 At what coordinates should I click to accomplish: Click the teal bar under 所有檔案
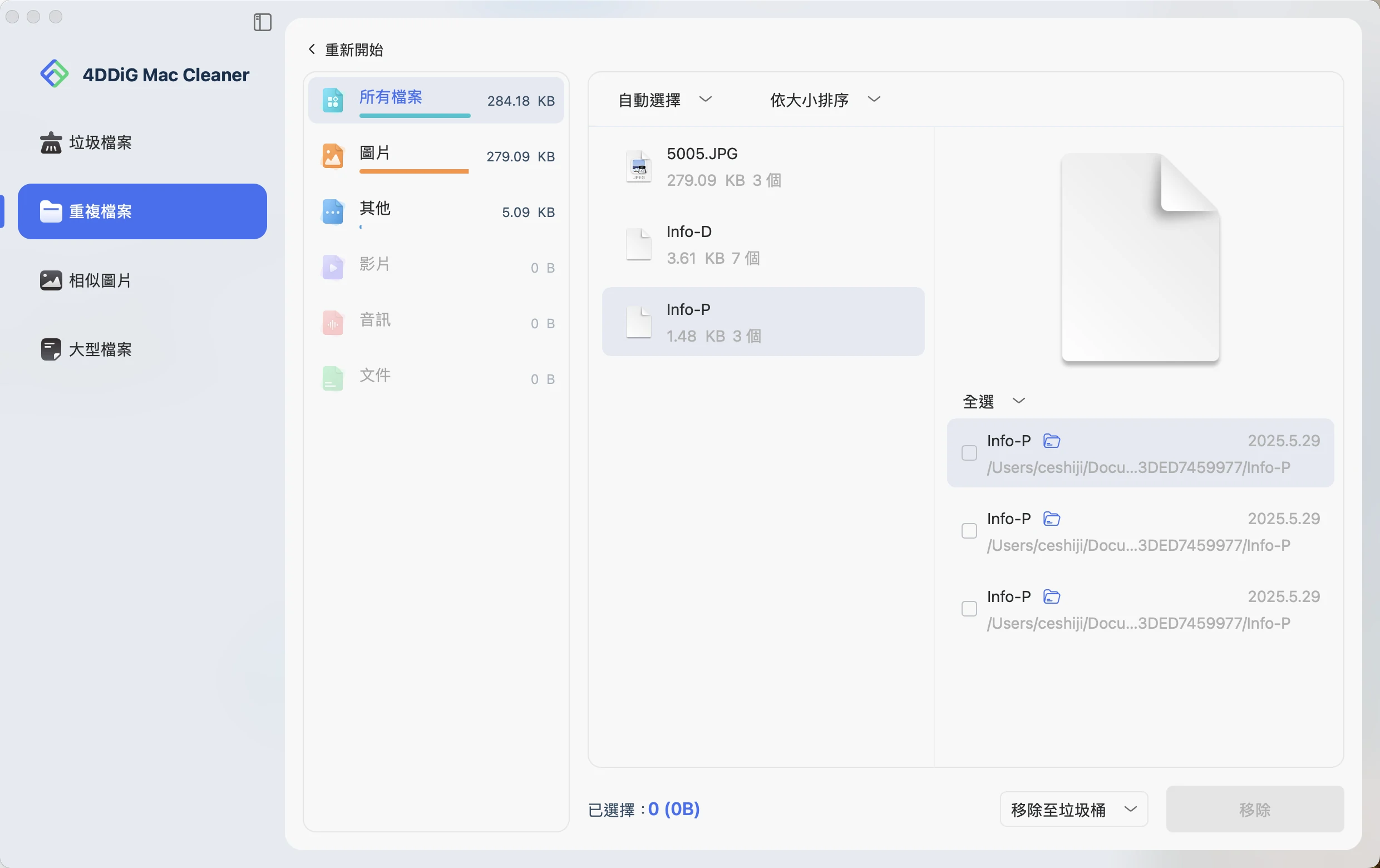(x=415, y=115)
